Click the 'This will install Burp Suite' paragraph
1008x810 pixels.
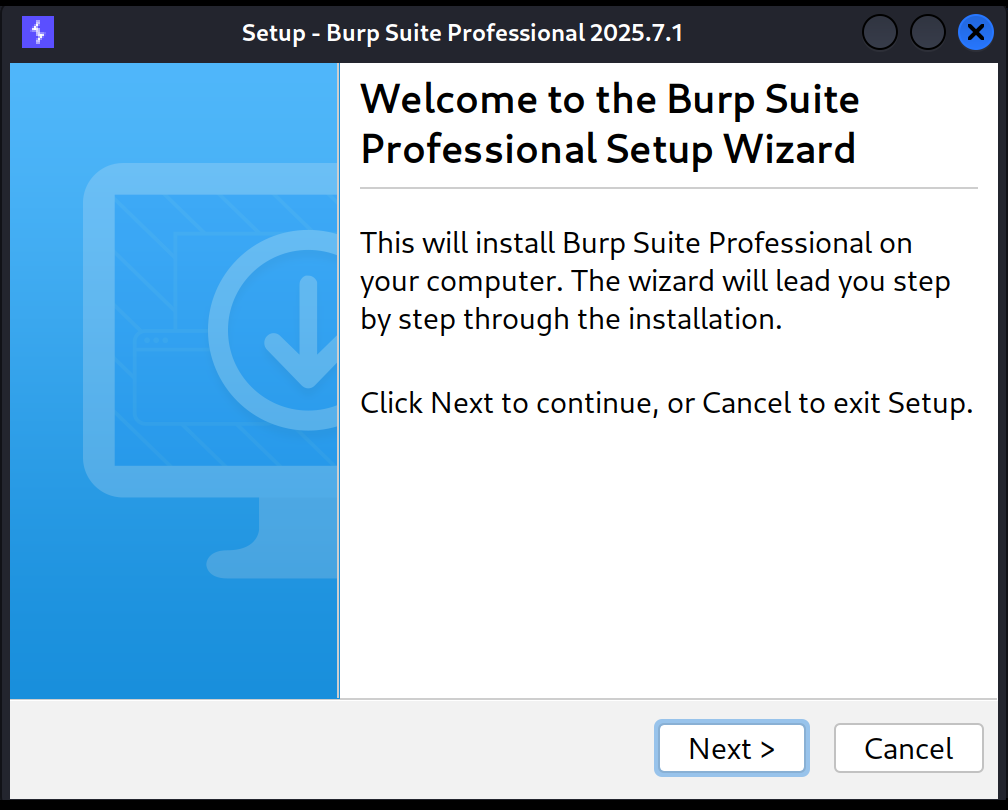pyautogui.click(x=655, y=282)
